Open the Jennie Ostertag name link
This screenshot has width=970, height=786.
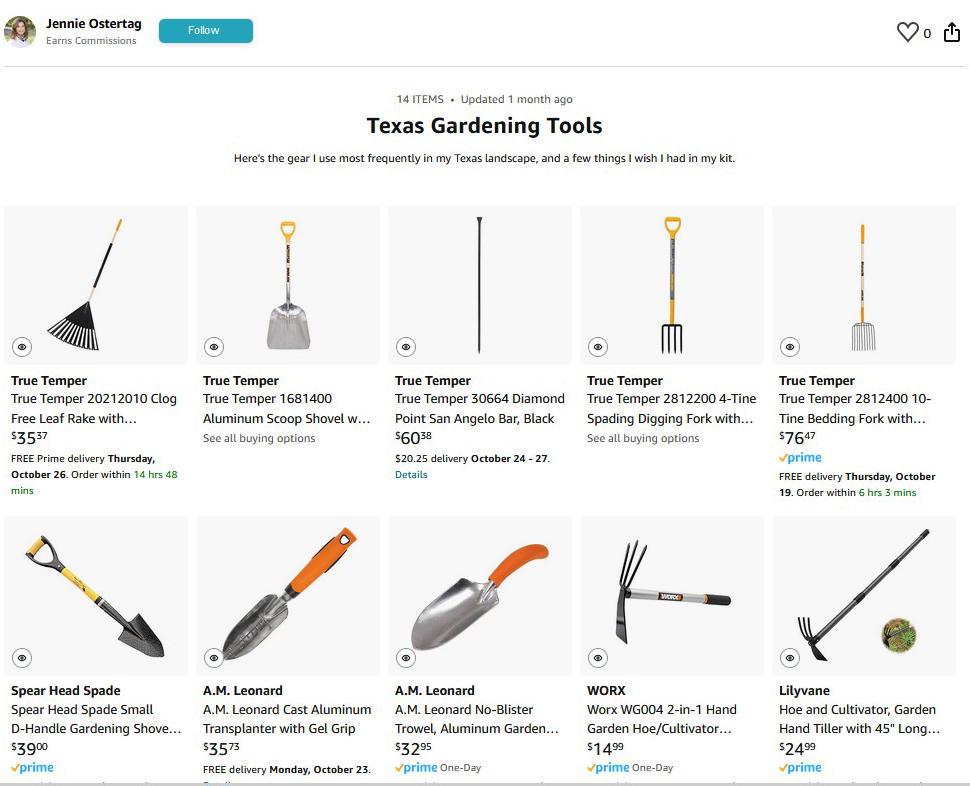(x=93, y=24)
